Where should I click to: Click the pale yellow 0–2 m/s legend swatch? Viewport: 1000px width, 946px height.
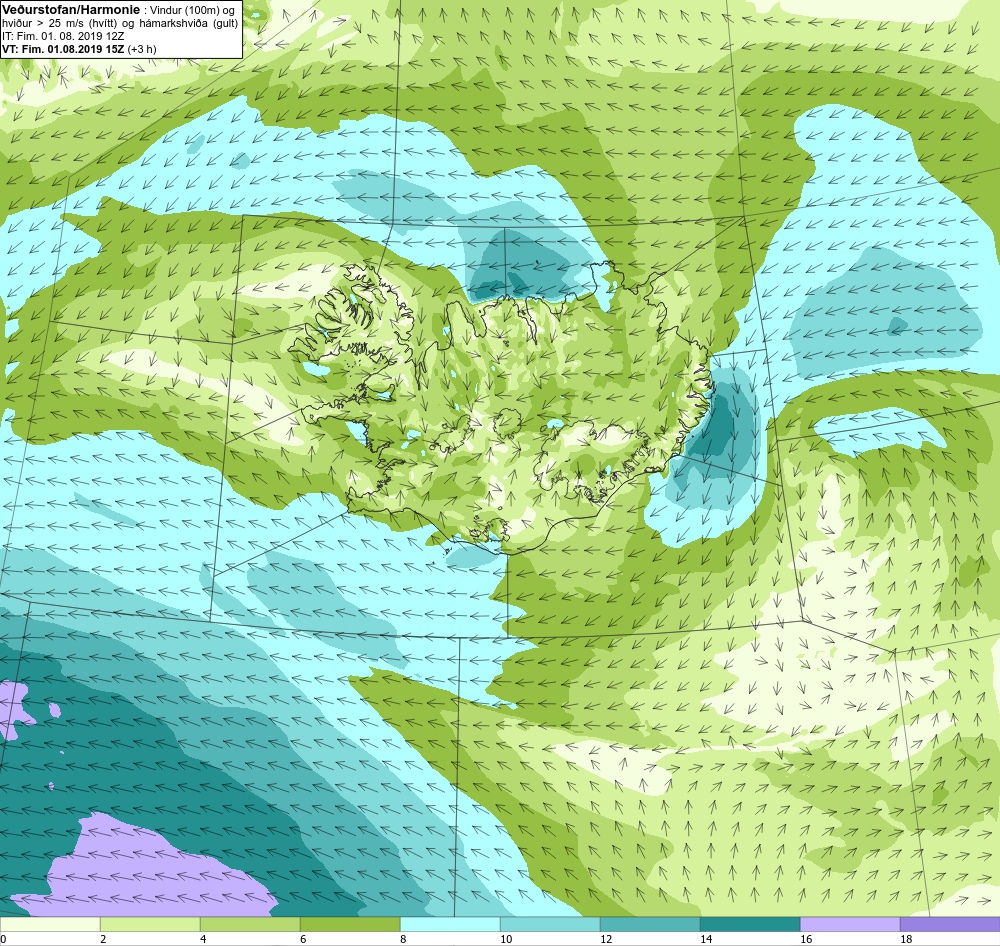pyautogui.click(x=50, y=925)
